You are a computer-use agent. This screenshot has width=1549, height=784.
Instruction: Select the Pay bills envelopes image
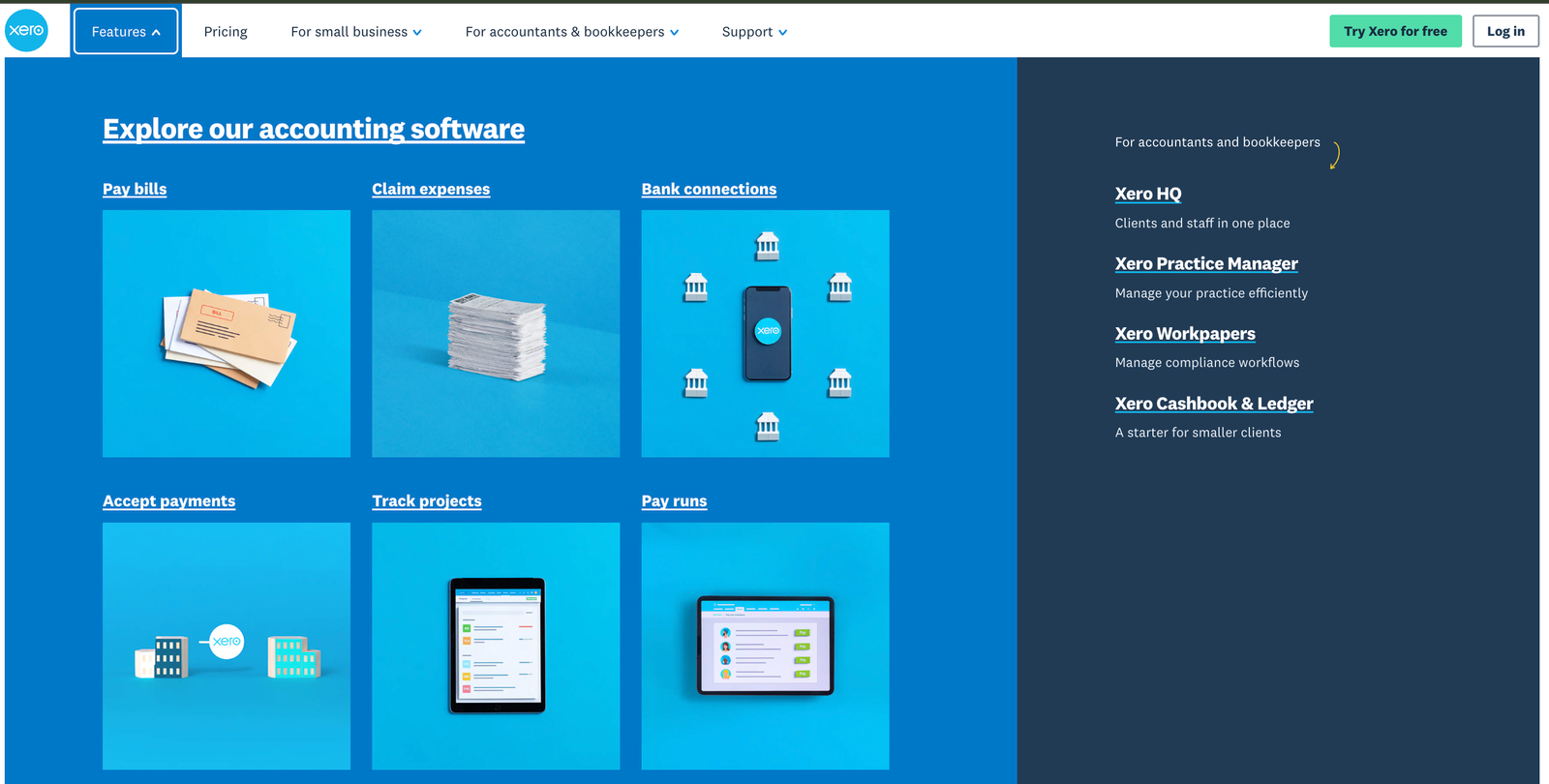point(227,333)
